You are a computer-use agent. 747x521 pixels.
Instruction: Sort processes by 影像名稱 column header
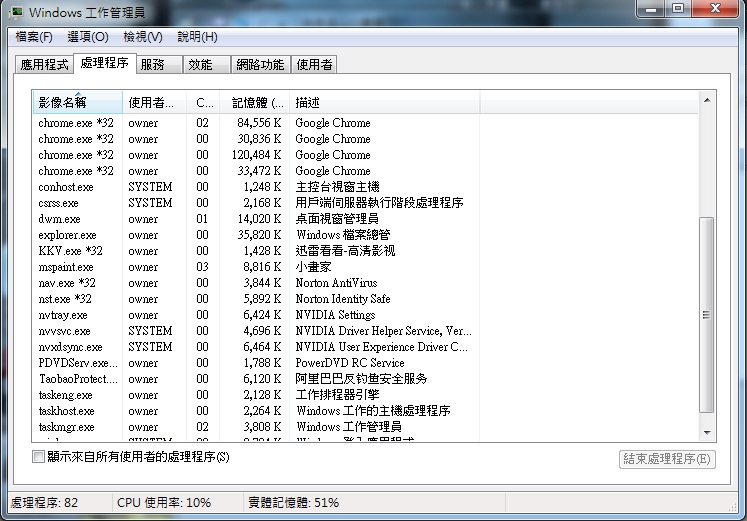pyautogui.click(x=78, y=102)
